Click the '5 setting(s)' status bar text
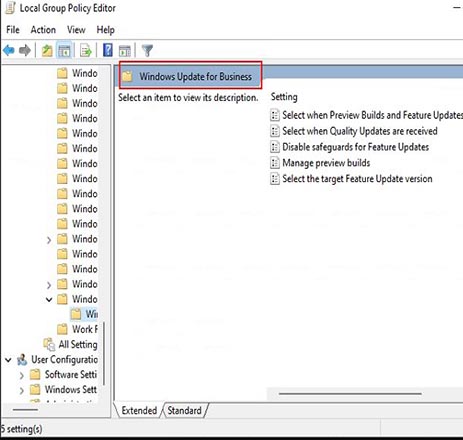Screen dimensions: 463x440 [21, 429]
